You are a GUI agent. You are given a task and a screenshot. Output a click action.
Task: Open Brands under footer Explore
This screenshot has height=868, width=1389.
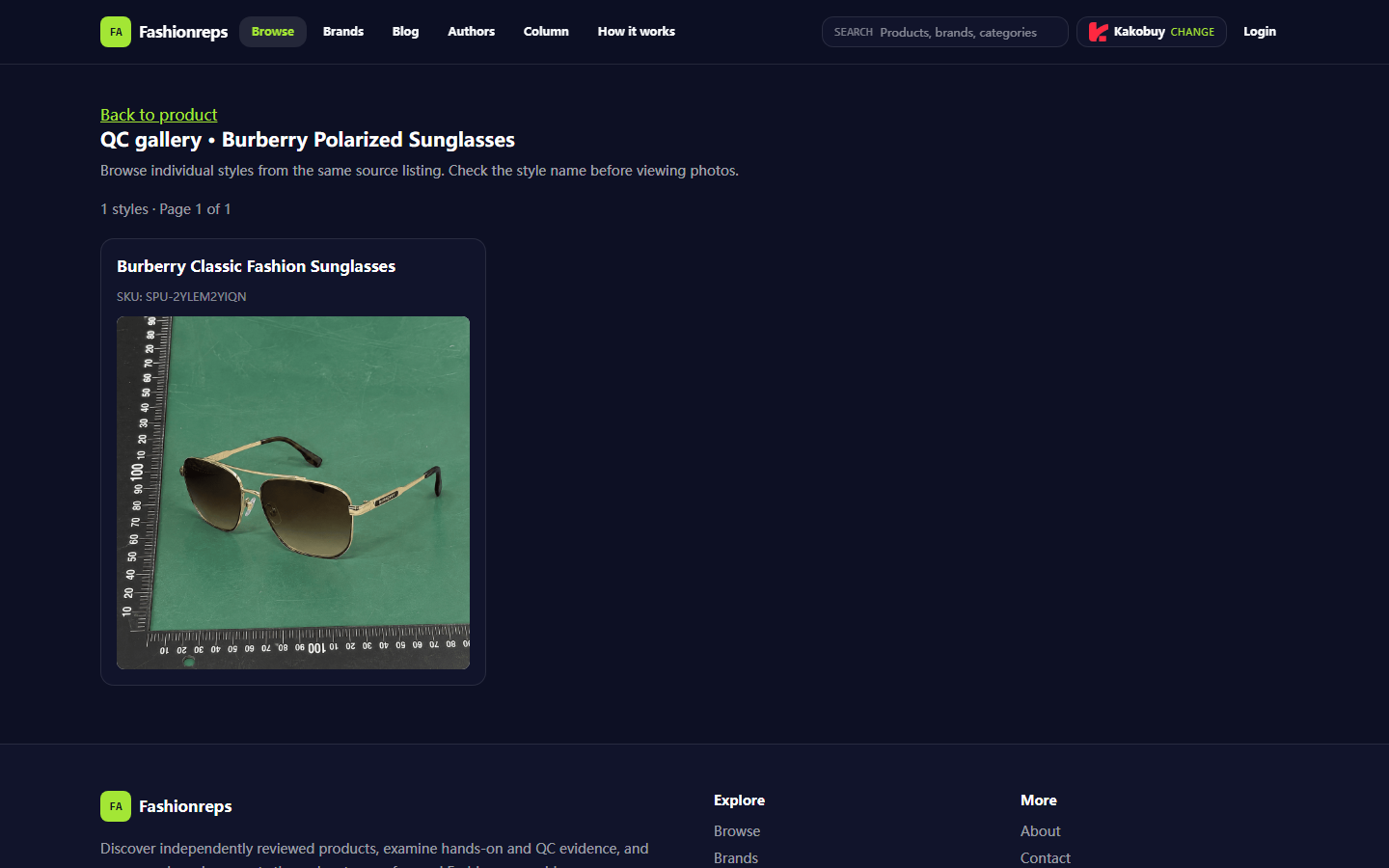tap(736, 858)
